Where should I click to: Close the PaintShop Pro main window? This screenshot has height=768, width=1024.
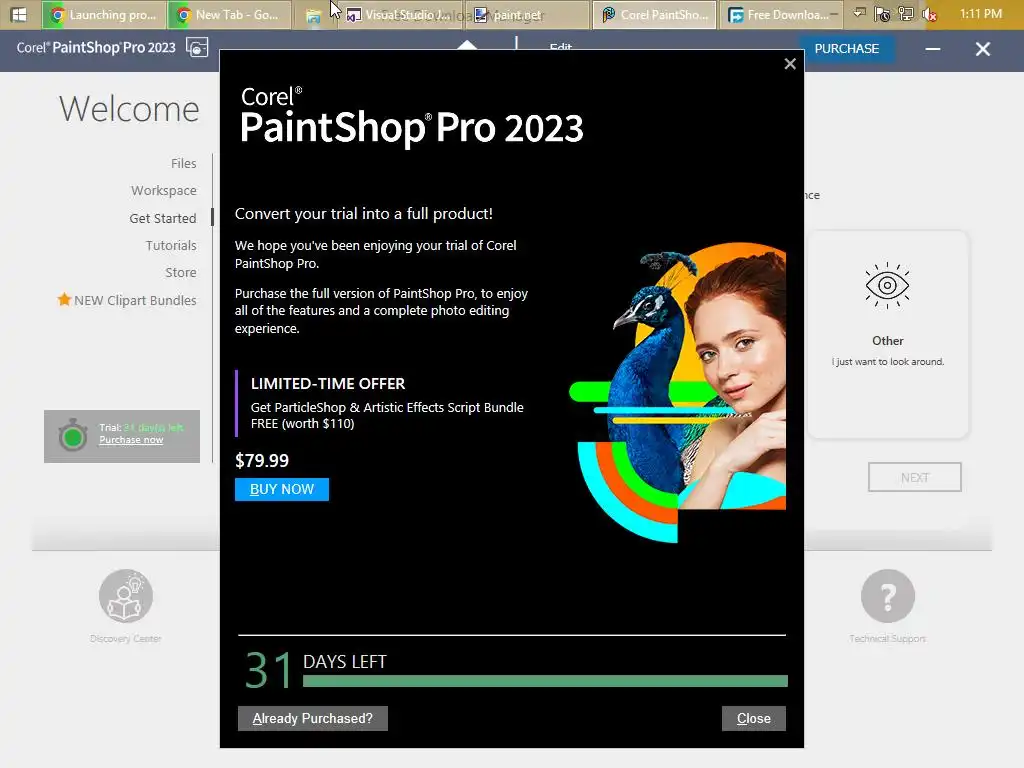point(982,49)
